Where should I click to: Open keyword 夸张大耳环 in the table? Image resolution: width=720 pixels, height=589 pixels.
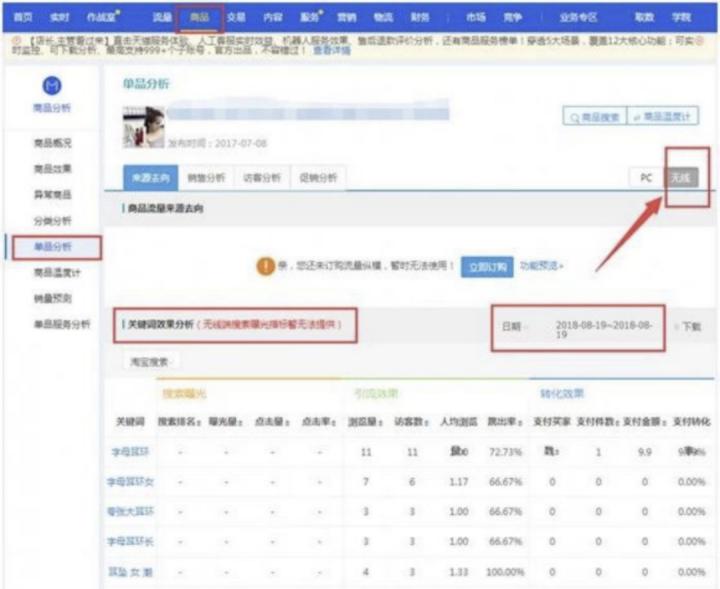[131, 511]
